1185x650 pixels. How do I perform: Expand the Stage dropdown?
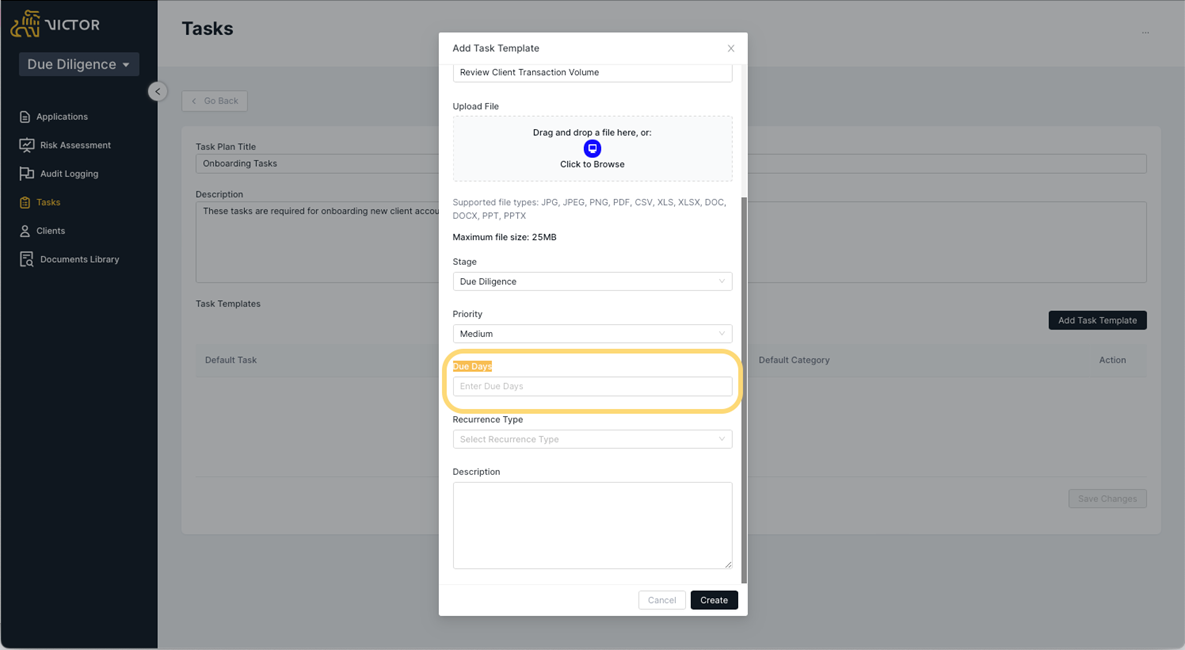[592, 281]
